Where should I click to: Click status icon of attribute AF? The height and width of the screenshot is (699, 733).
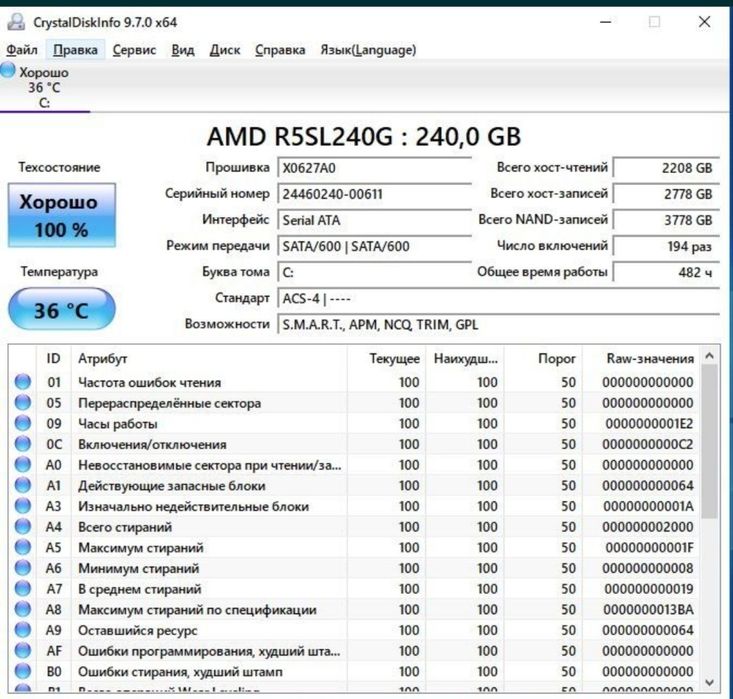22,650
